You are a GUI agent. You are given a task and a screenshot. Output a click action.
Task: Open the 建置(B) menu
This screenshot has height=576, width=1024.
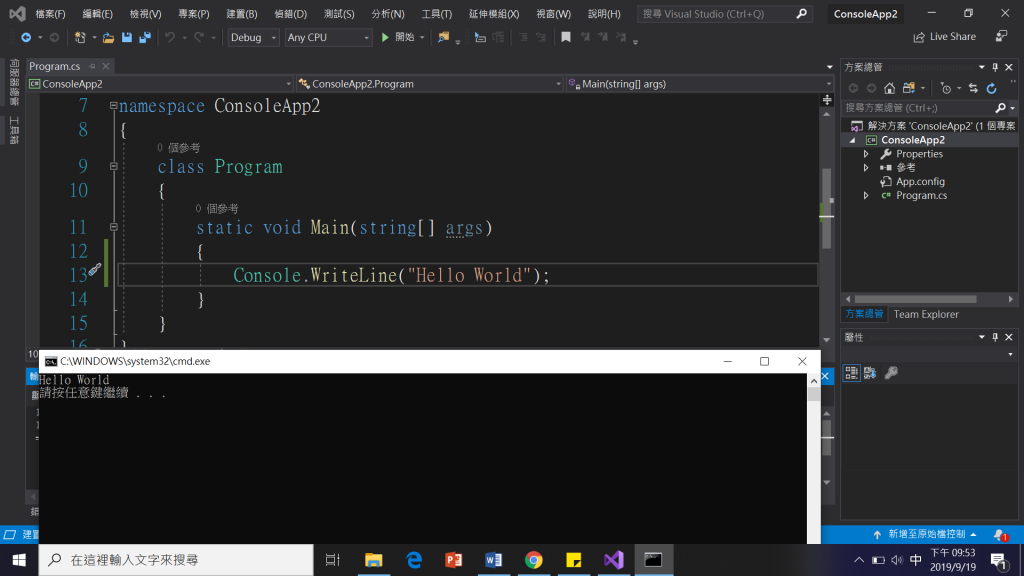(242, 14)
